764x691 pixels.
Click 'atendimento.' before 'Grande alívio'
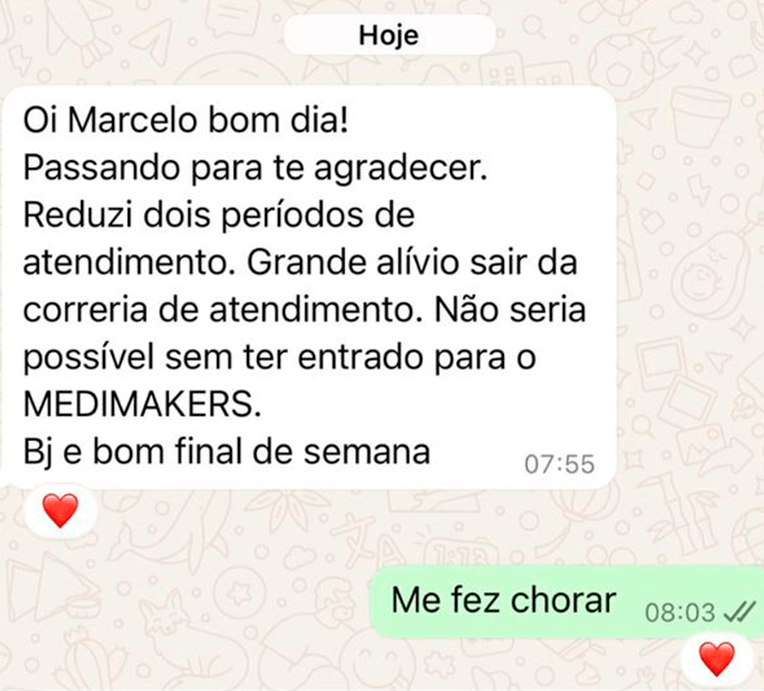pyautogui.click(x=130, y=263)
